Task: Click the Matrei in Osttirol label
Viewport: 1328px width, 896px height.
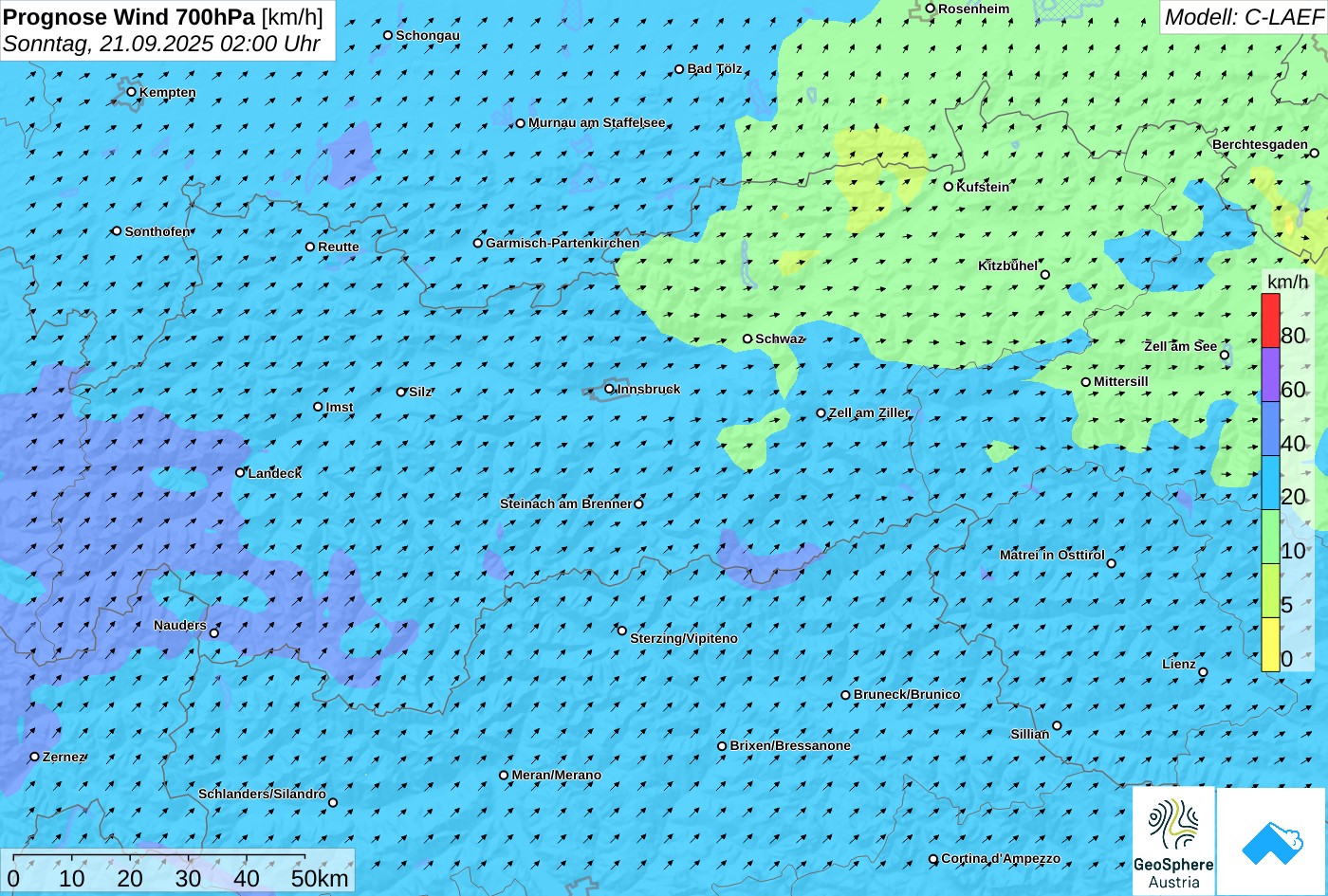Action: click(1052, 555)
